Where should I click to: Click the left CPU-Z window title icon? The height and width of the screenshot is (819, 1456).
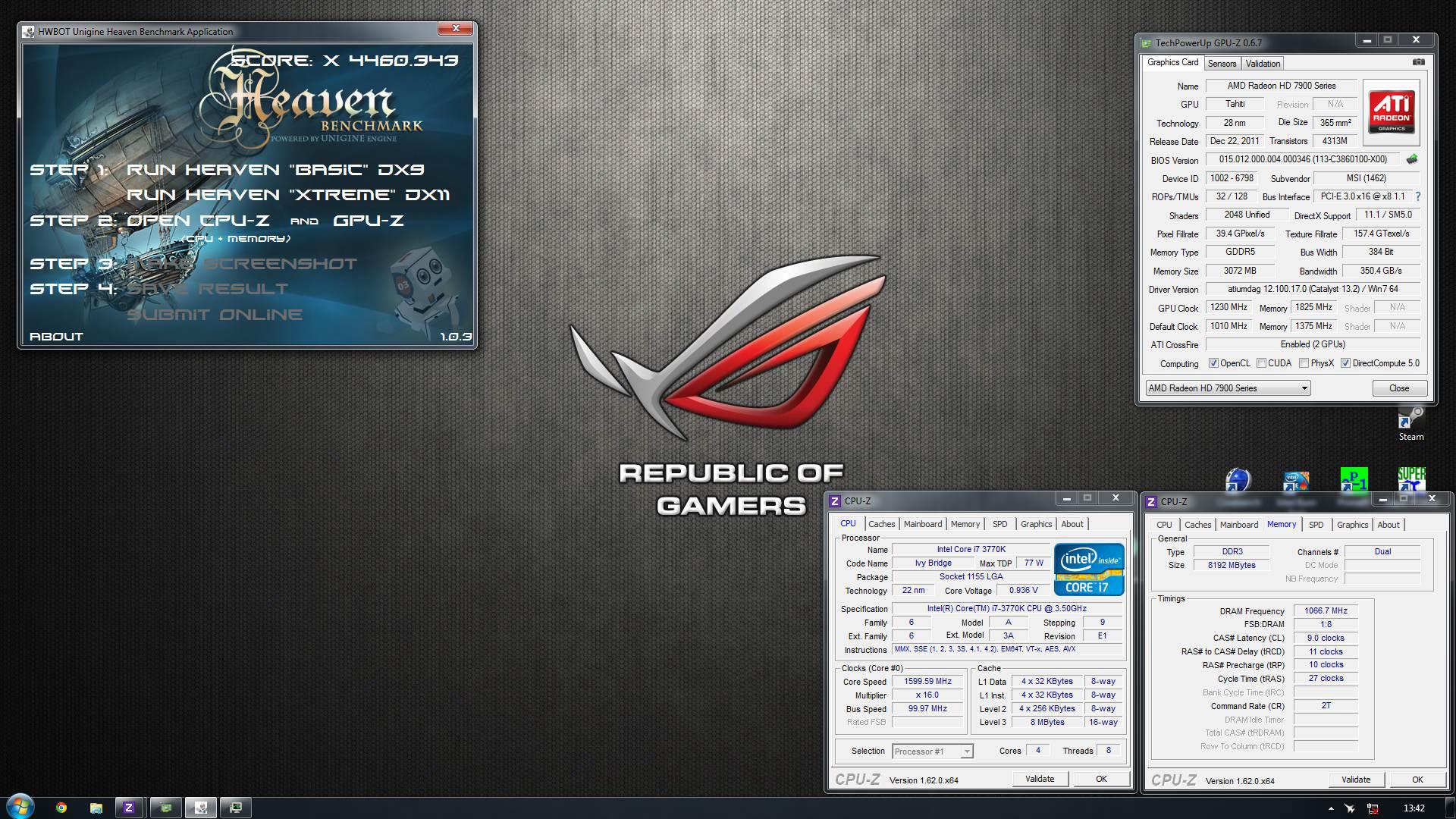pos(835,500)
